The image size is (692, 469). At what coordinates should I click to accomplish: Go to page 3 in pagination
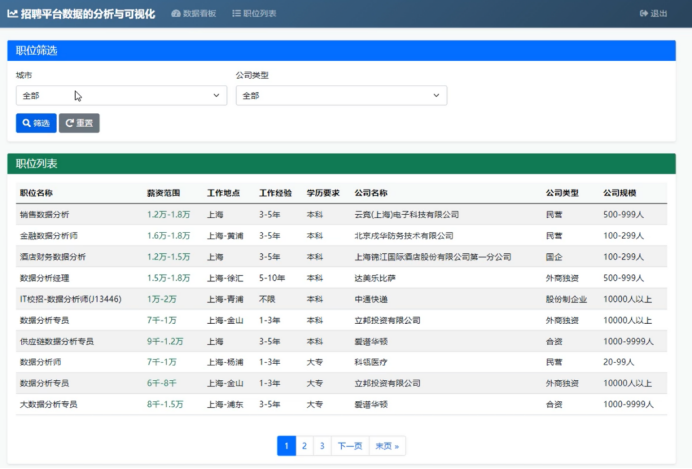(322, 446)
